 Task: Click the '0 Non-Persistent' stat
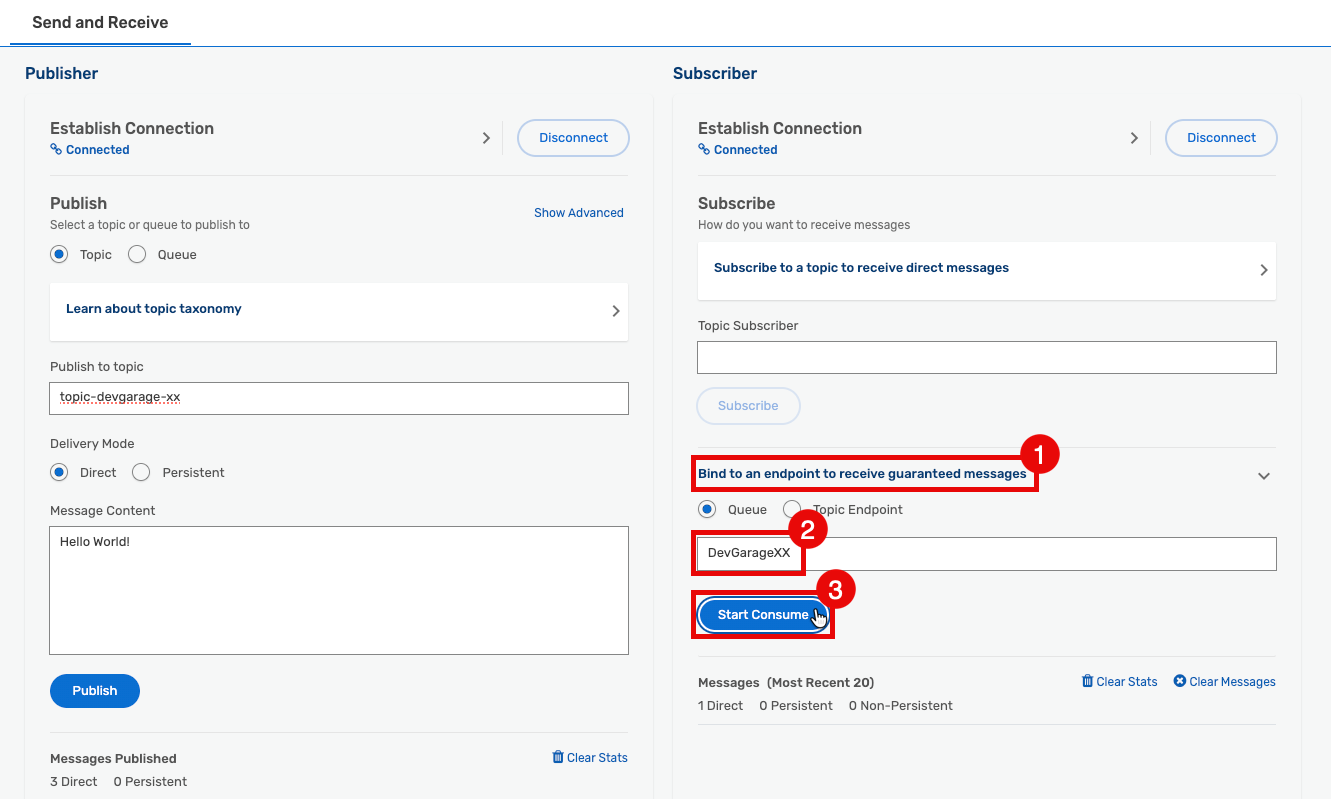pos(901,706)
